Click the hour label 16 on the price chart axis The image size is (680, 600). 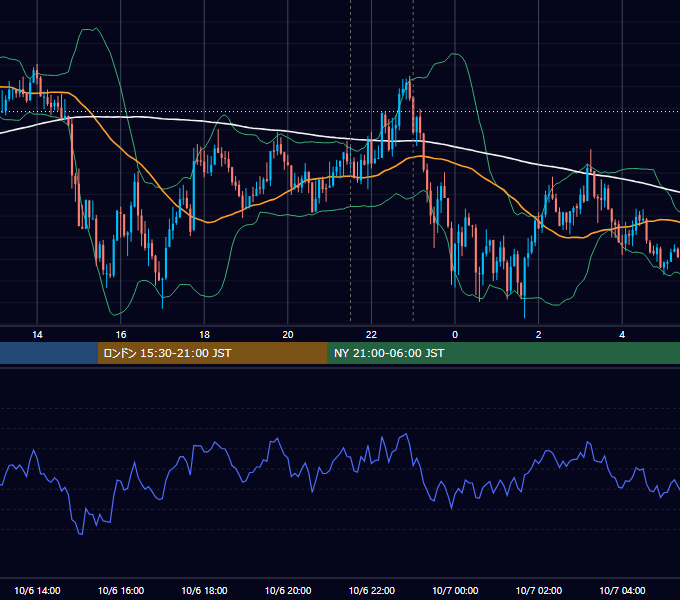[121, 335]
